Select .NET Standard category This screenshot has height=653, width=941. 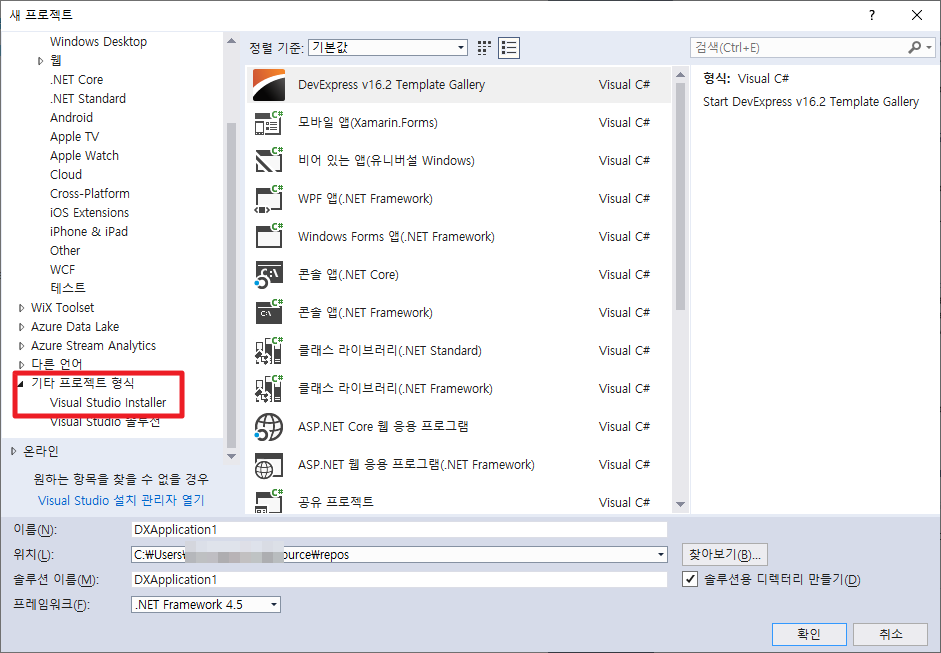(88, 98)
